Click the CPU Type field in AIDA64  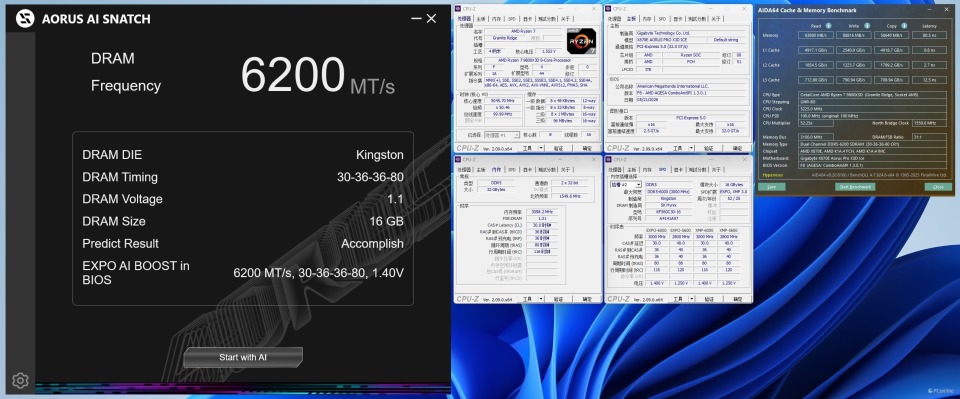872,95
